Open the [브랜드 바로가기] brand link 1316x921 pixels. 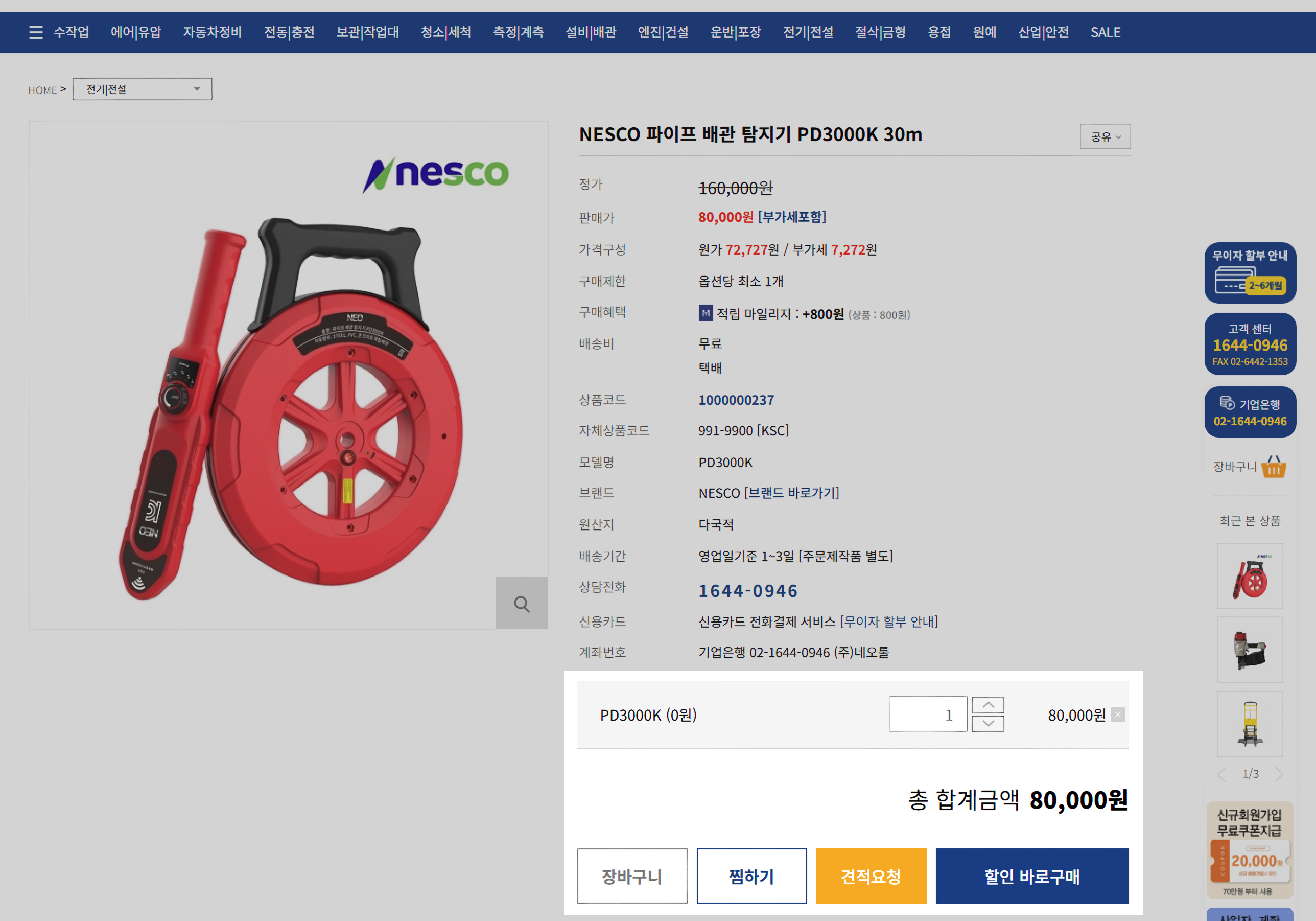791,493
